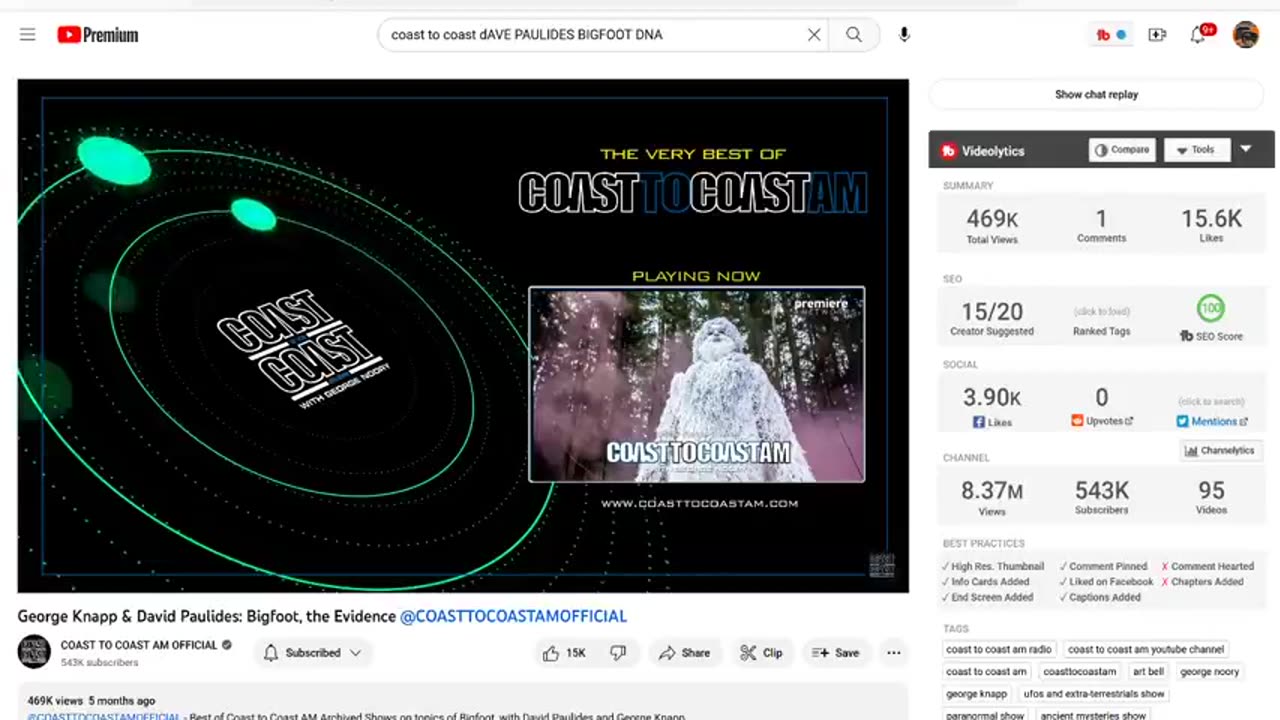Screen dimensions: 1280x720
Task: Open the Twitter Mentions link
Action: click(x=1212, y=421)
